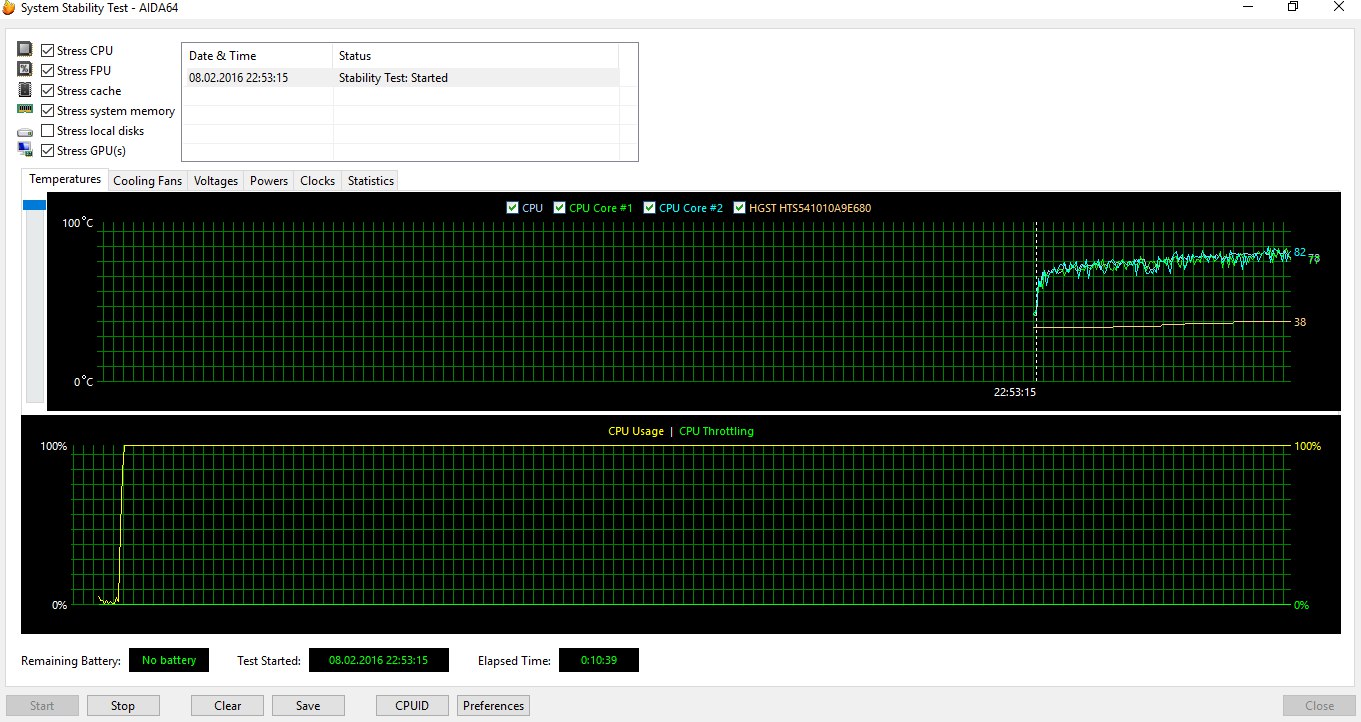
Task: Click the disk drive icon beside Stress local disks
Action: 25,131
